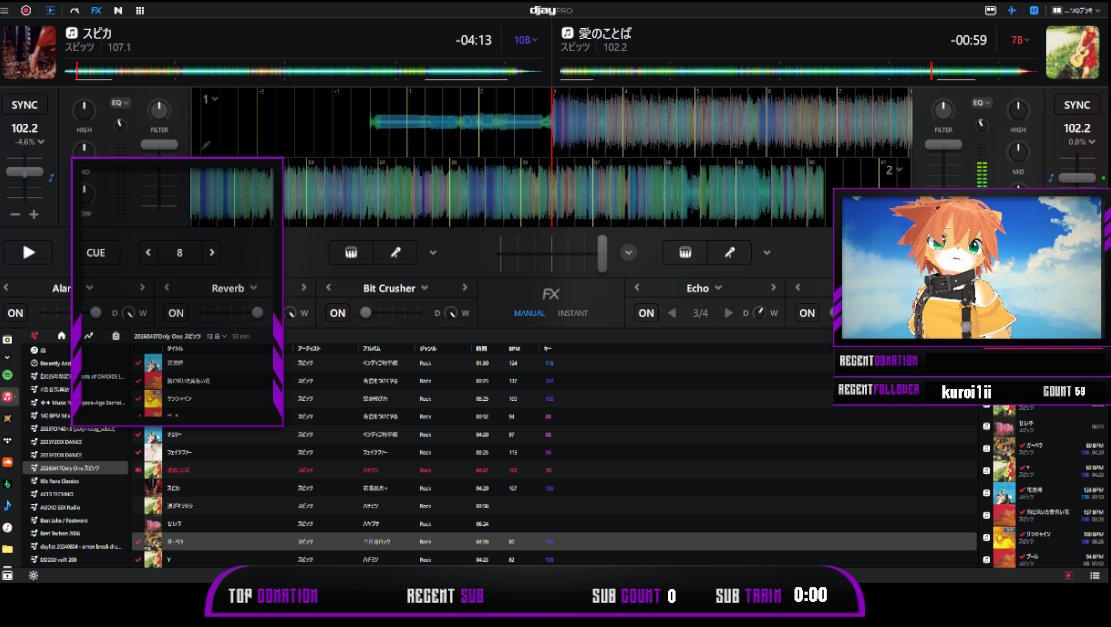Toggle the key lock note icon on left deck
Image resolution: width=1111 pixels, height=627 pixels.
[x=51, y=178]
